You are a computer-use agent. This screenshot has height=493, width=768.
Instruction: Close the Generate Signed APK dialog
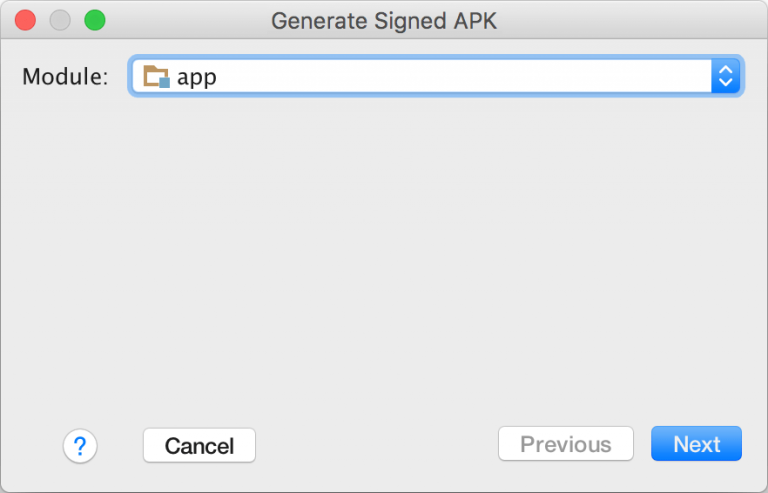click(26, 20)
